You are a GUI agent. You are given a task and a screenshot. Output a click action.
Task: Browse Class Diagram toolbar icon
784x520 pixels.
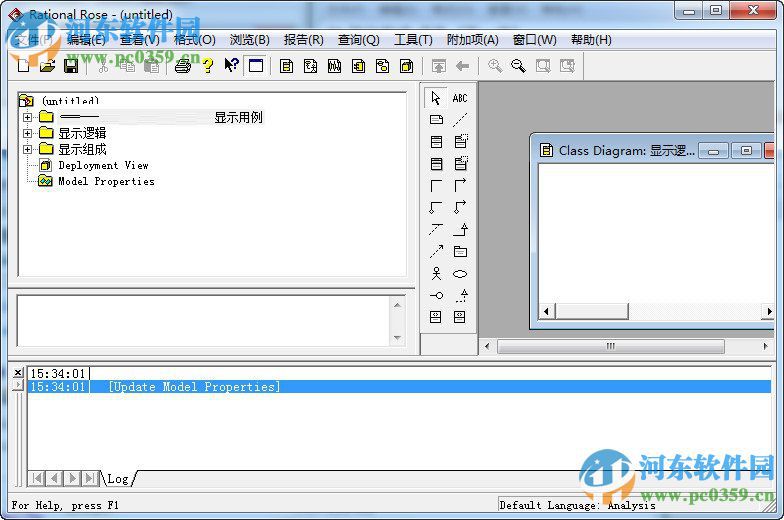coord(286,66)
